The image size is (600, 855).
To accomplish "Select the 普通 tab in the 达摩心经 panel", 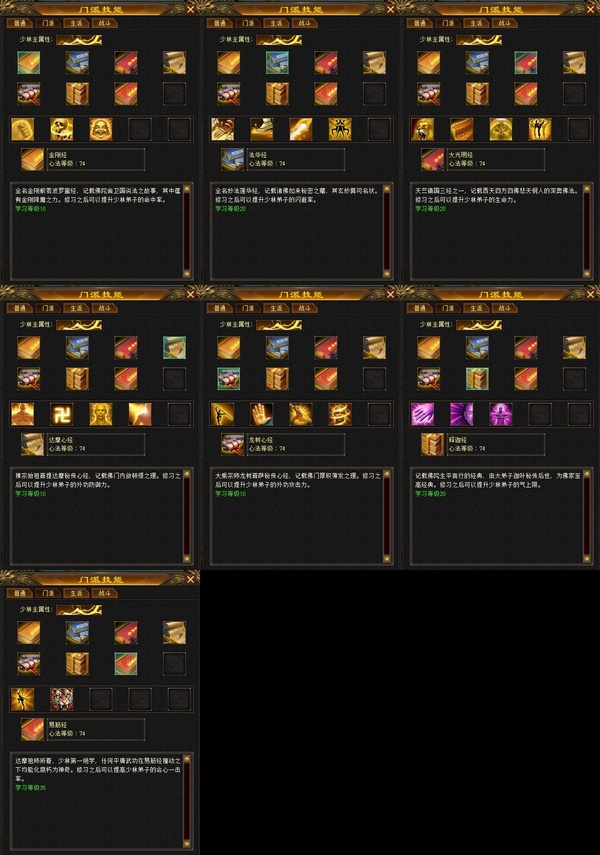I will pyautogui.click(x=20, y=309).
